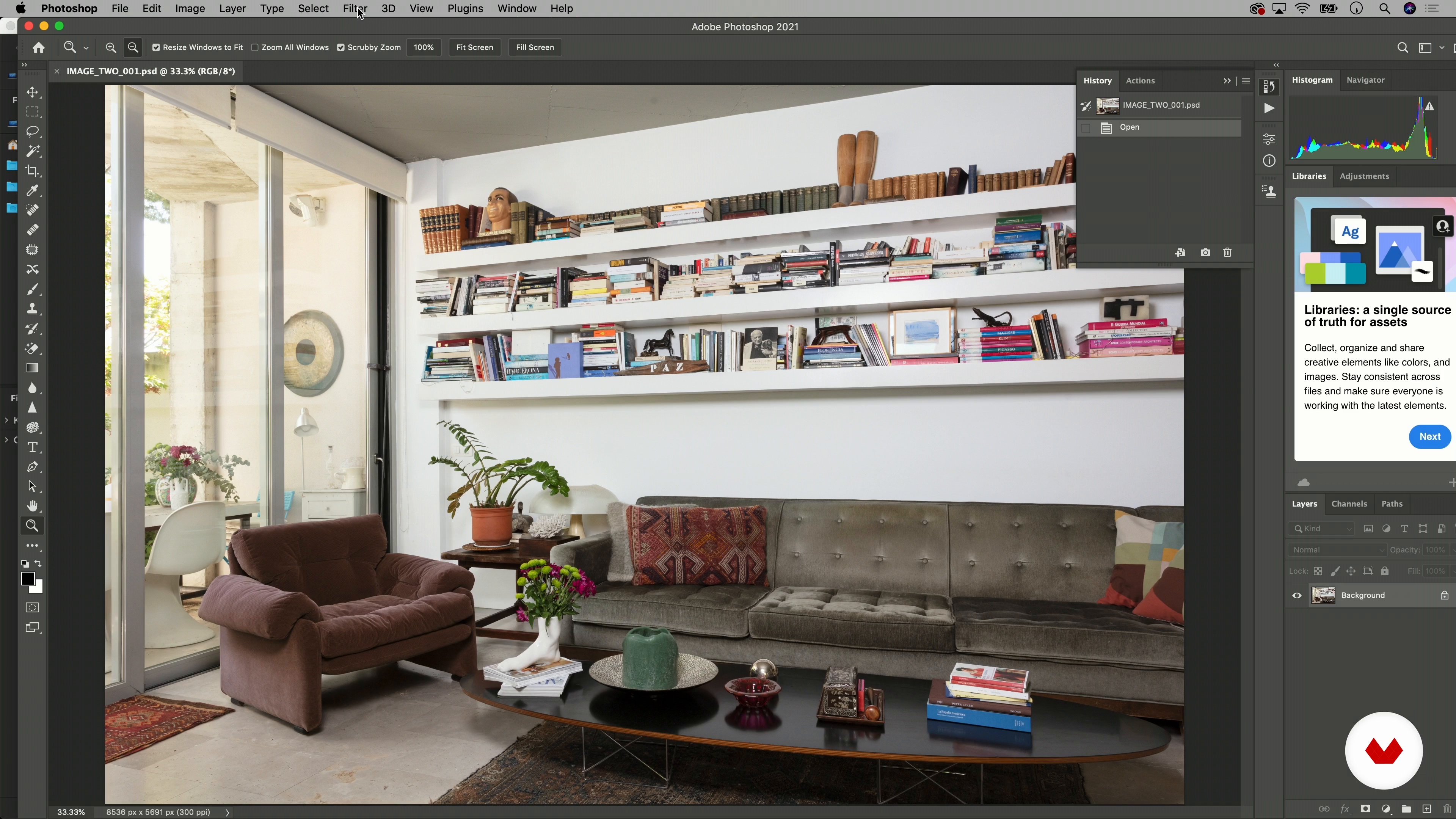Select the Lasso tool
This screenshot has width=1456, height=819.
point(33,132)
